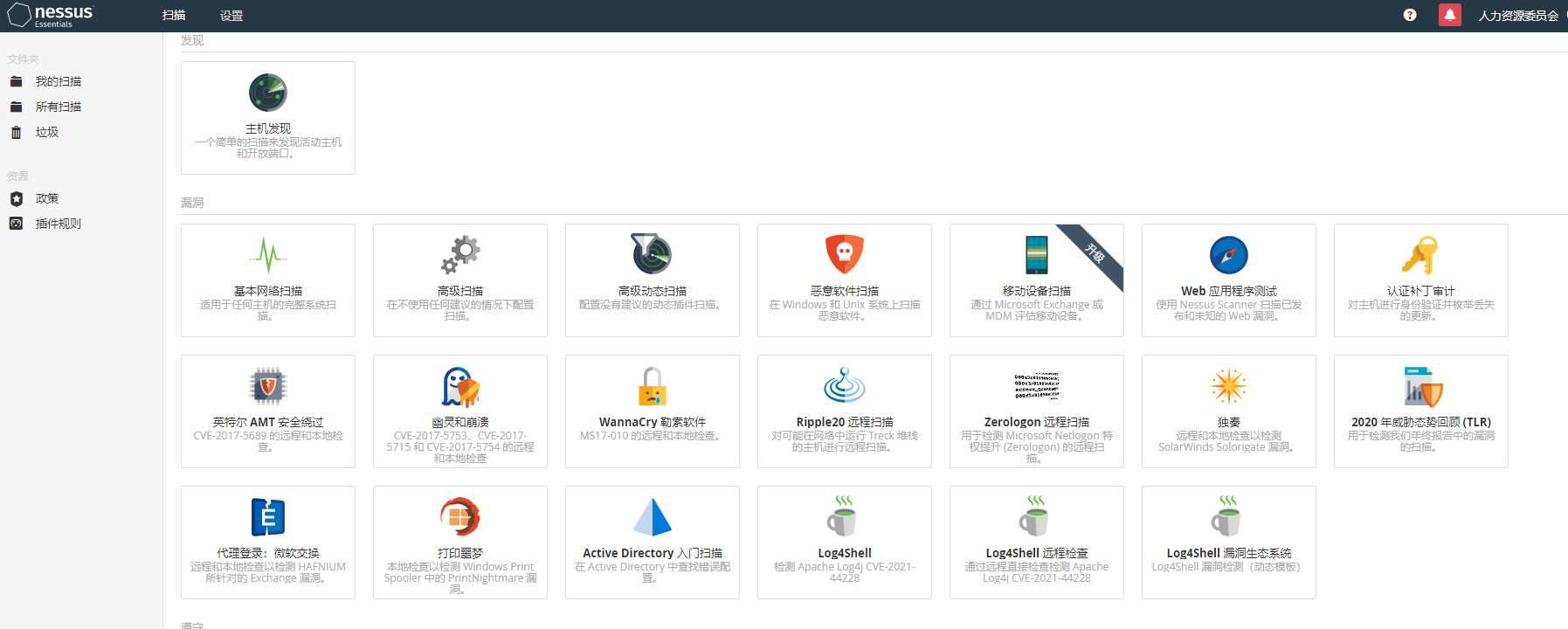Click the 政策 shield icon
This screenshot has height=629, width=1568.
click(x=16, y=198)
